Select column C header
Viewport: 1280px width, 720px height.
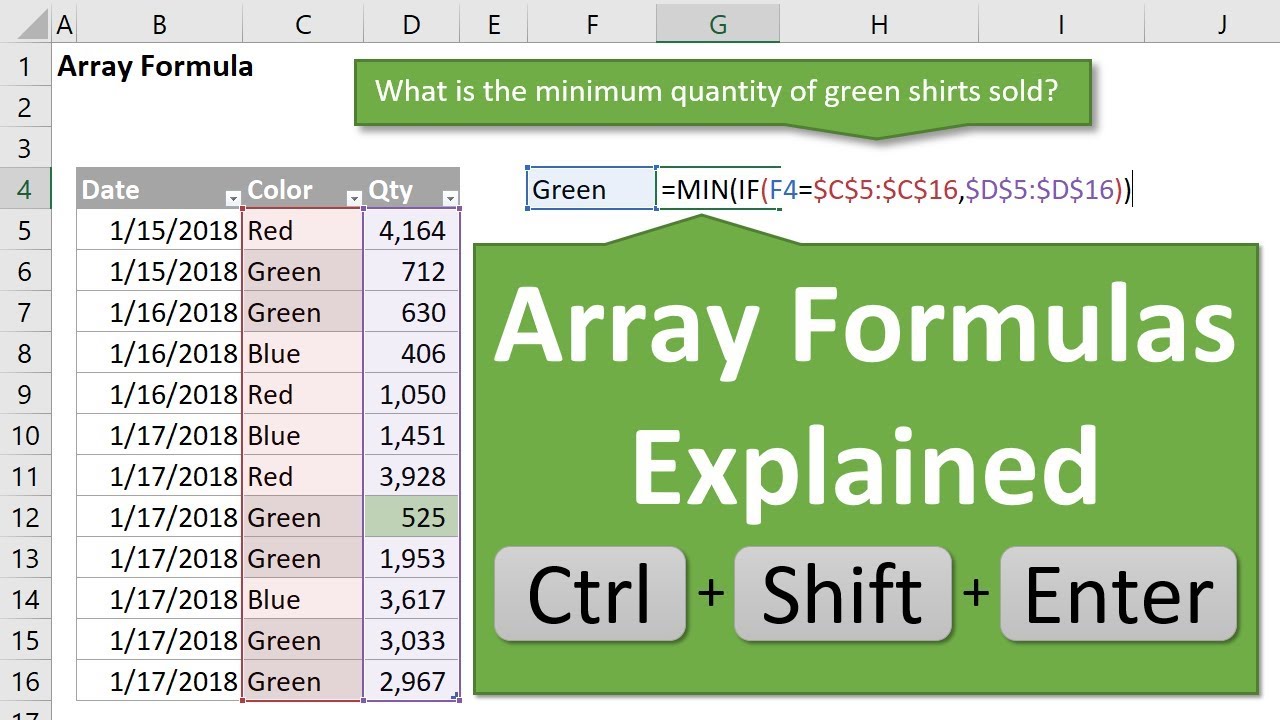pos(303,25)
